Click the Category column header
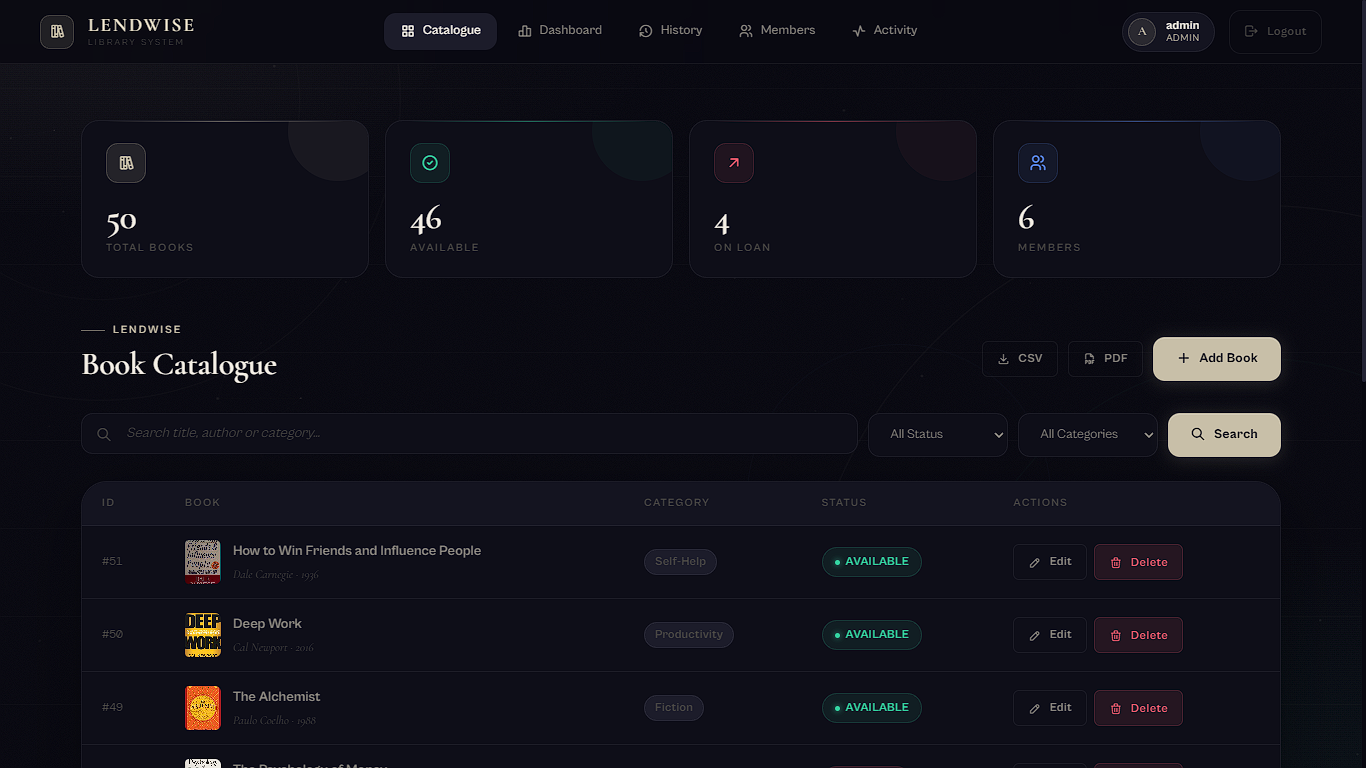The image size is (1366, 768). pyautogui.click(x=676, y=502)
